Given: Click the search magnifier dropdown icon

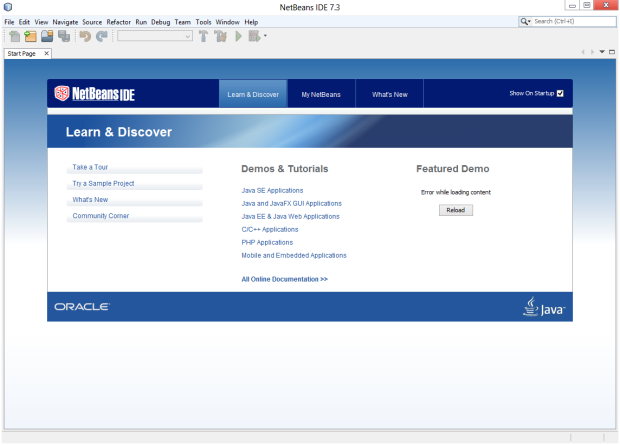Looking at the screenshot, I should click(x=525, y=21).
